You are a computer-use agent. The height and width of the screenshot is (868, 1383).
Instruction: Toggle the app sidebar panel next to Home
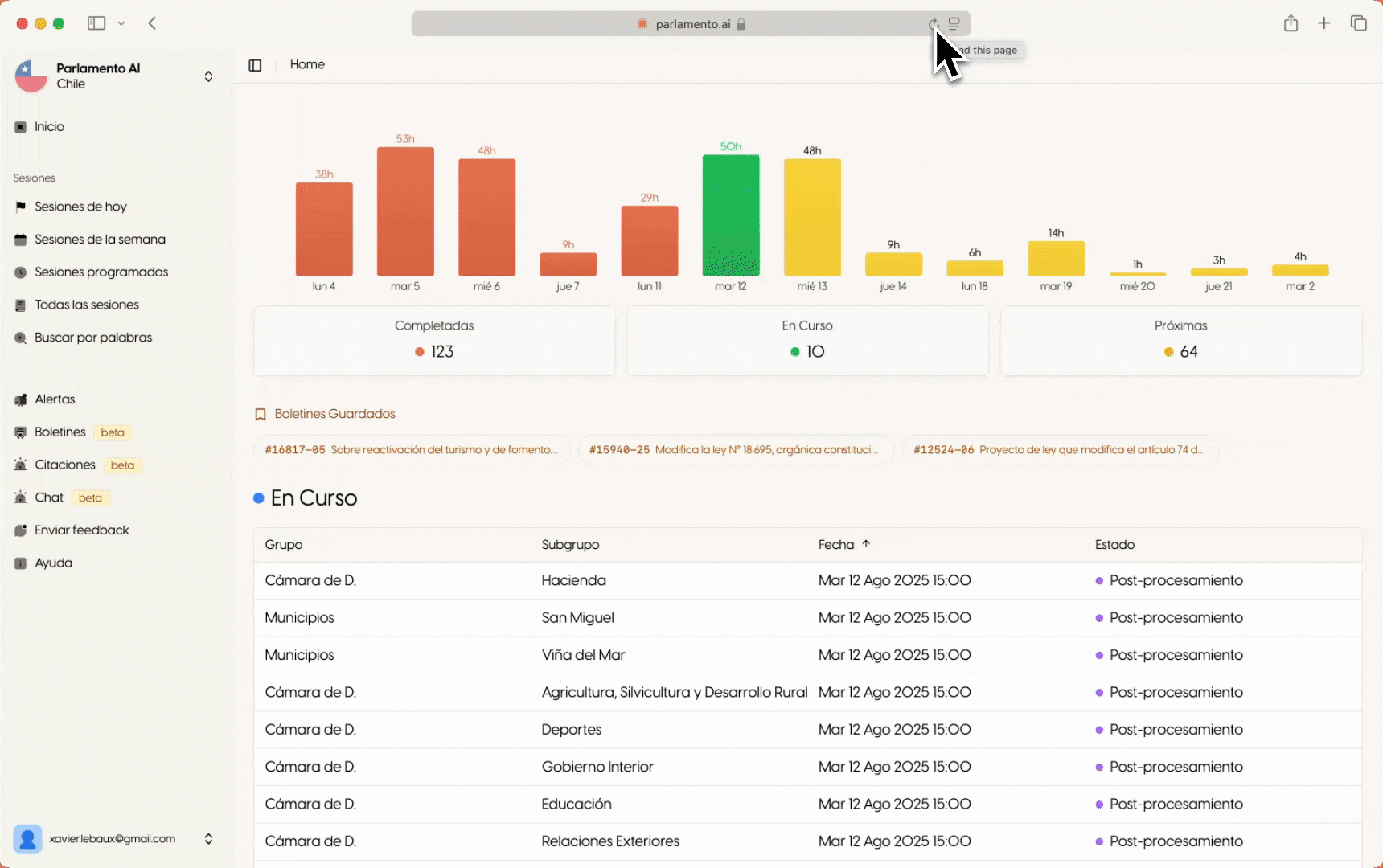point(255,65)
